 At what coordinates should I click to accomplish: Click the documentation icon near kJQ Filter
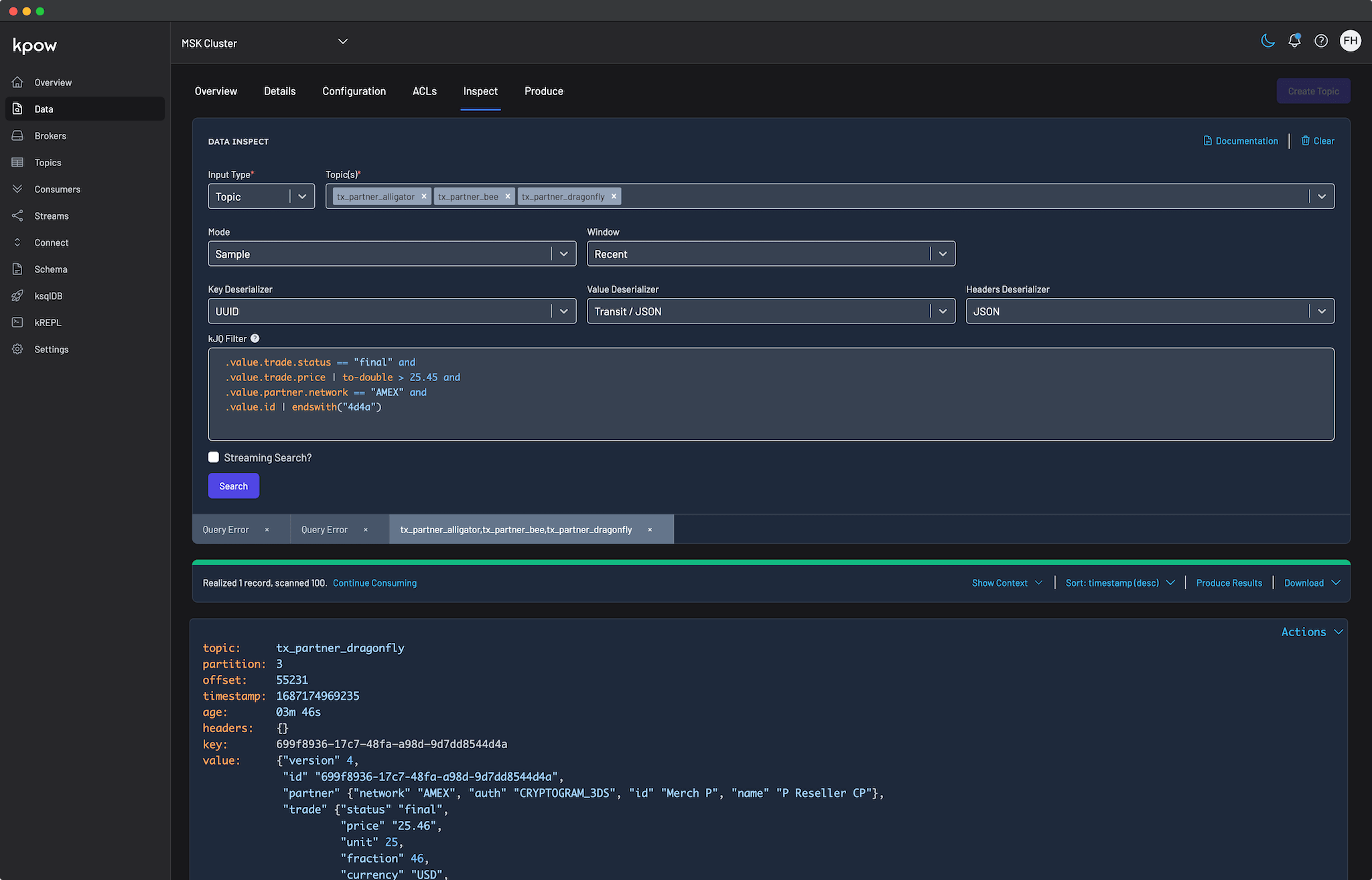[254, 338]
